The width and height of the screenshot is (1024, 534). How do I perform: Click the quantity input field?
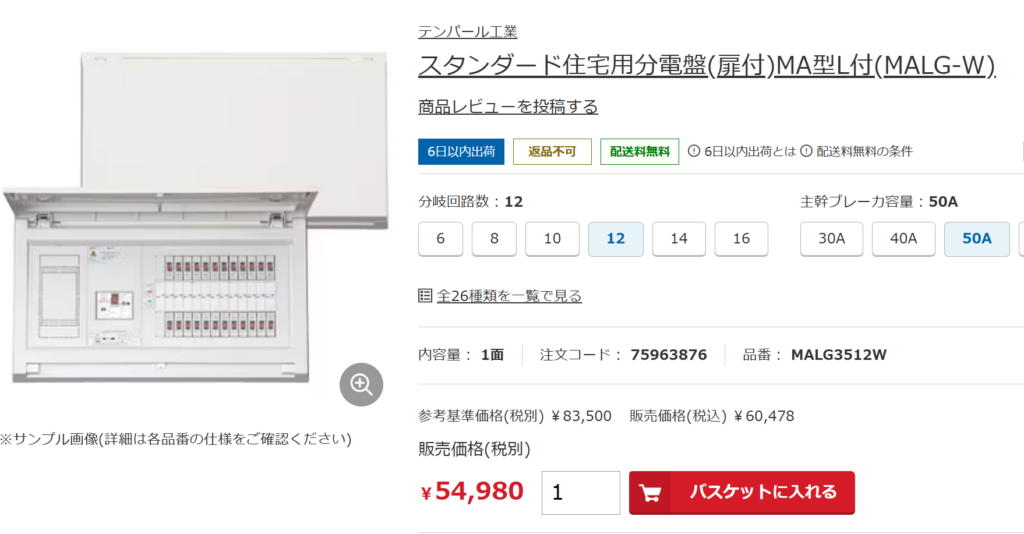[581, 493]
